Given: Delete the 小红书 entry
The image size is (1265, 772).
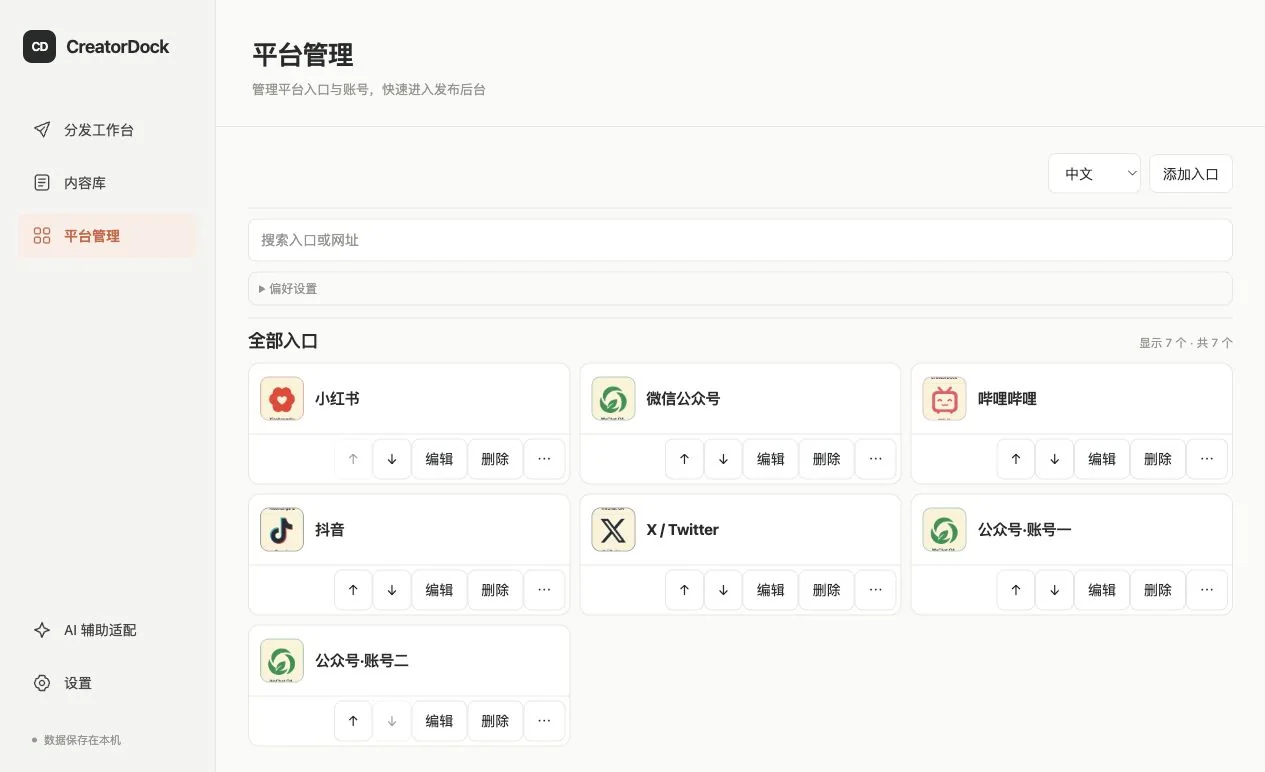Looking at the screenshot, I should coord(495,459).
